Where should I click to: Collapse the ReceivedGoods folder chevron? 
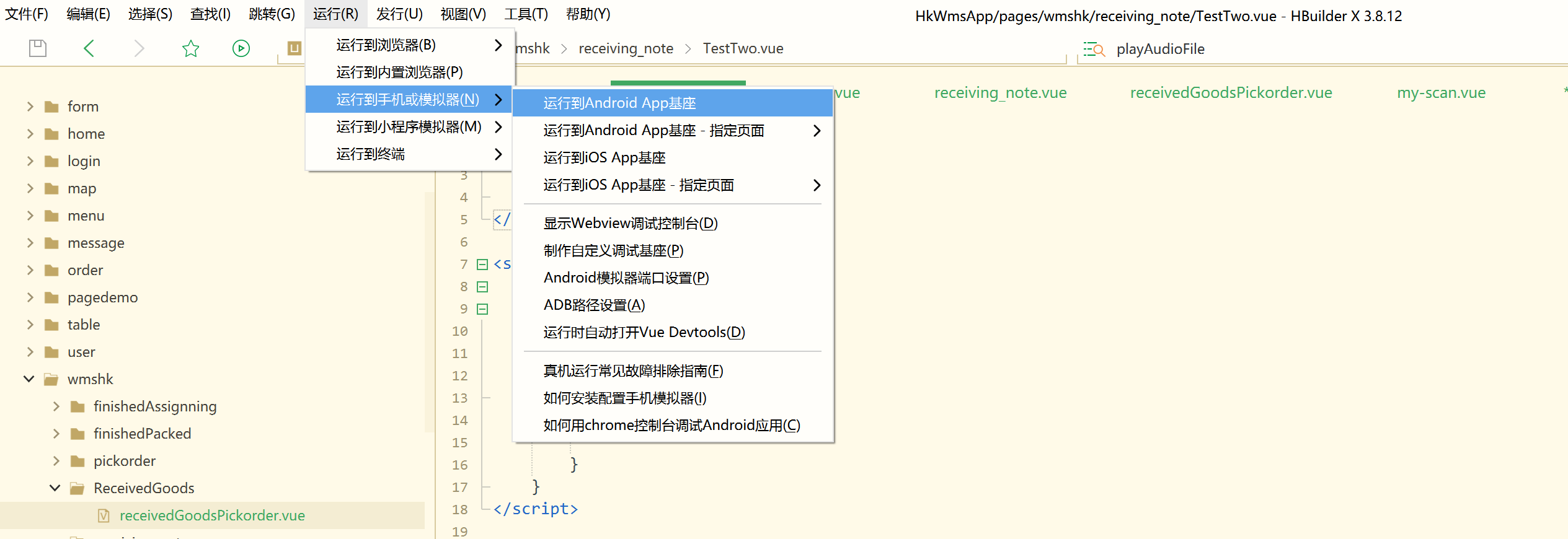pos(55,488)
